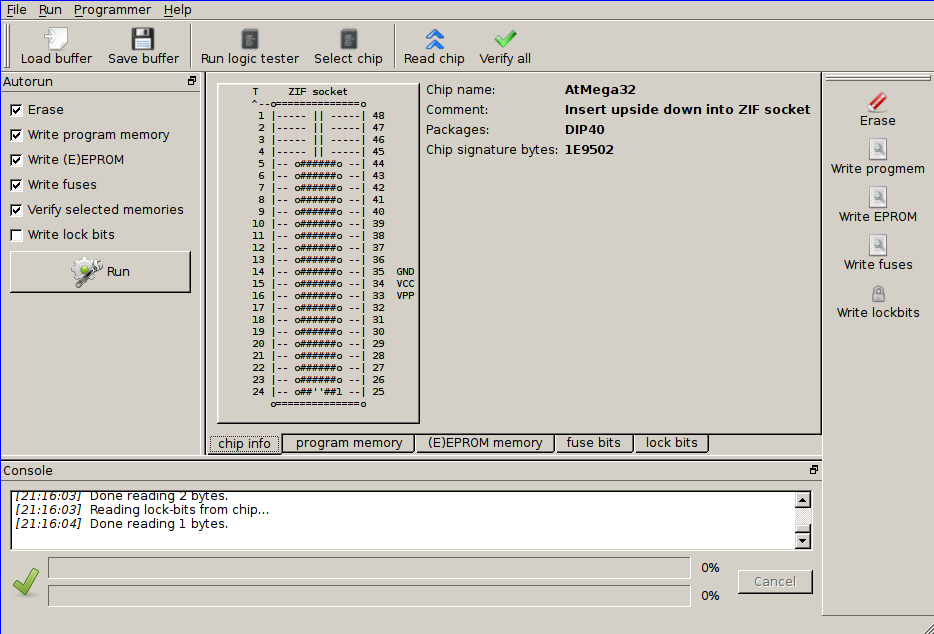Click the Load buffer toolbar icon
934x634 pixels.
[57, 39]
